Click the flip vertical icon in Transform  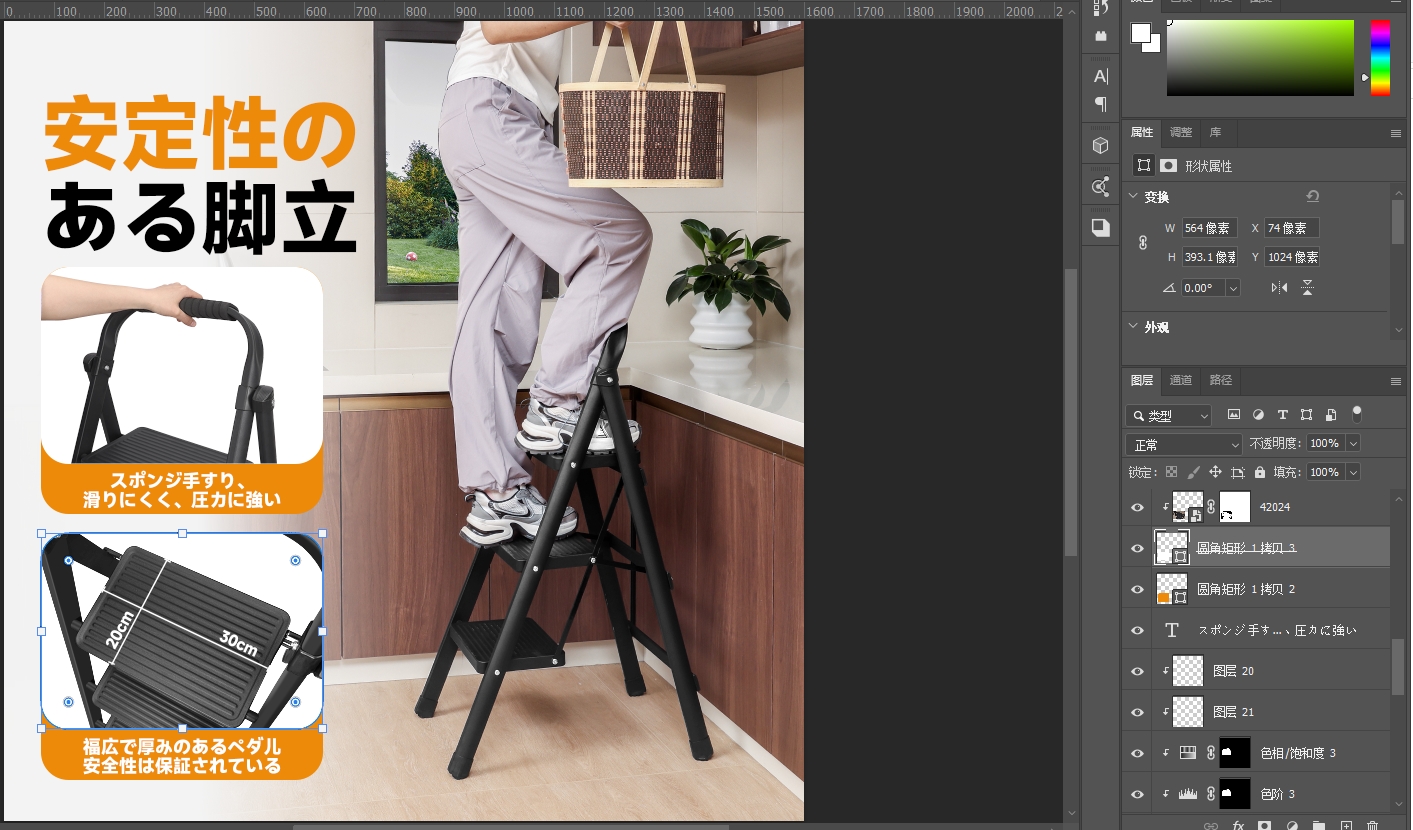pyautogui.click(x=1307, y=288)
